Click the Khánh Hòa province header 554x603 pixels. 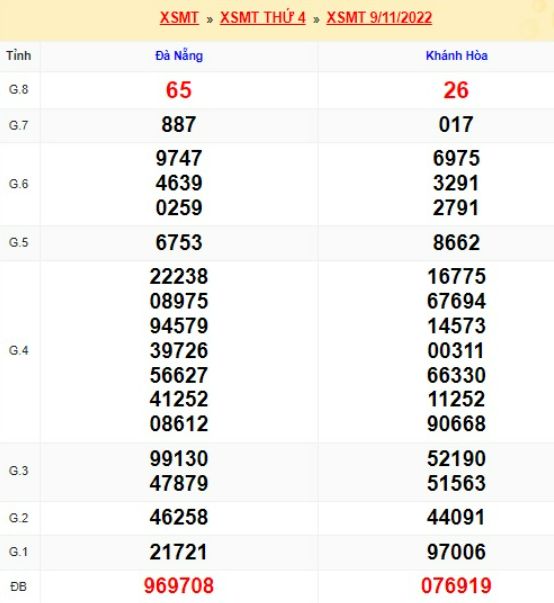point(457,56)
